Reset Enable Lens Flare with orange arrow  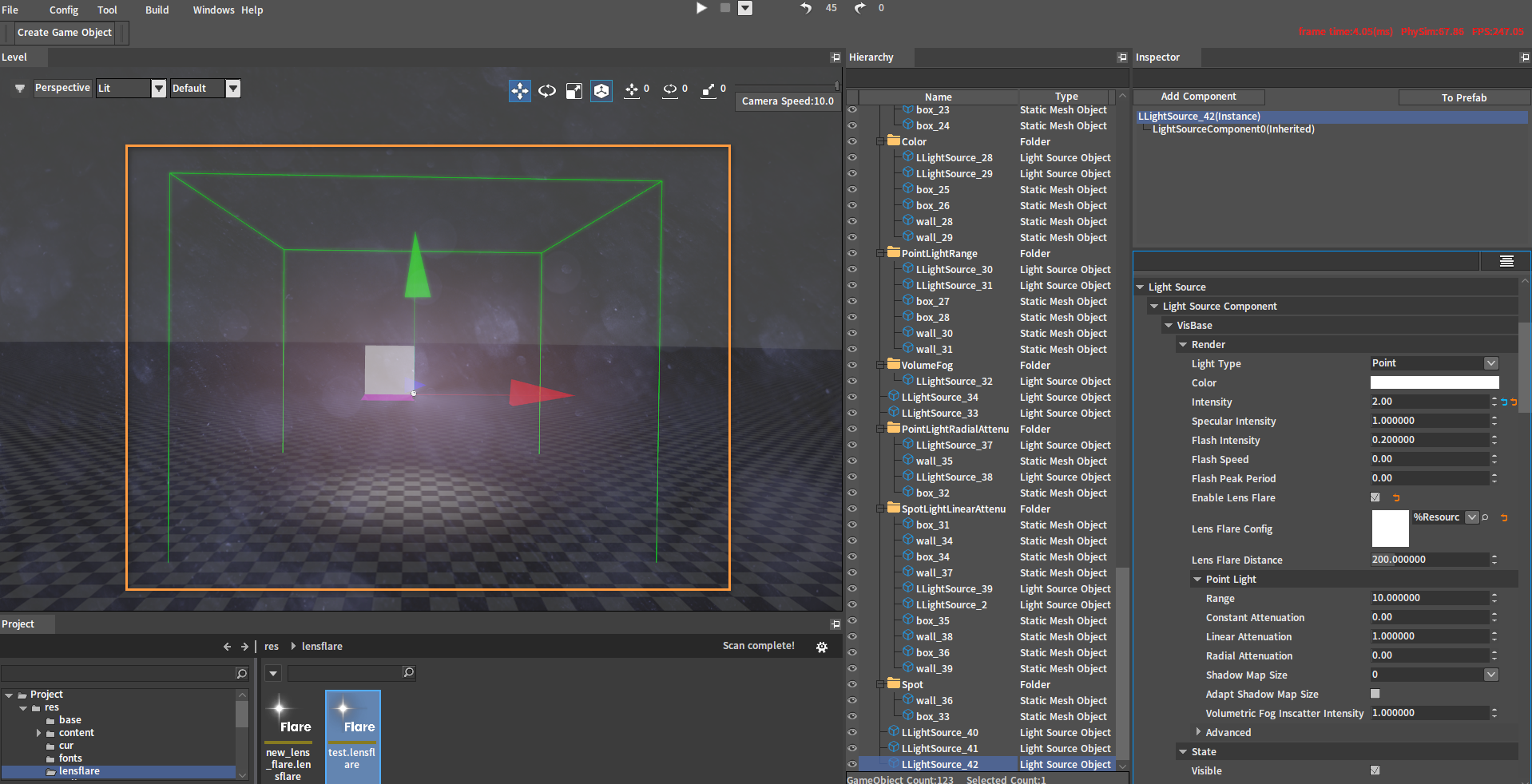[1396, 498]
